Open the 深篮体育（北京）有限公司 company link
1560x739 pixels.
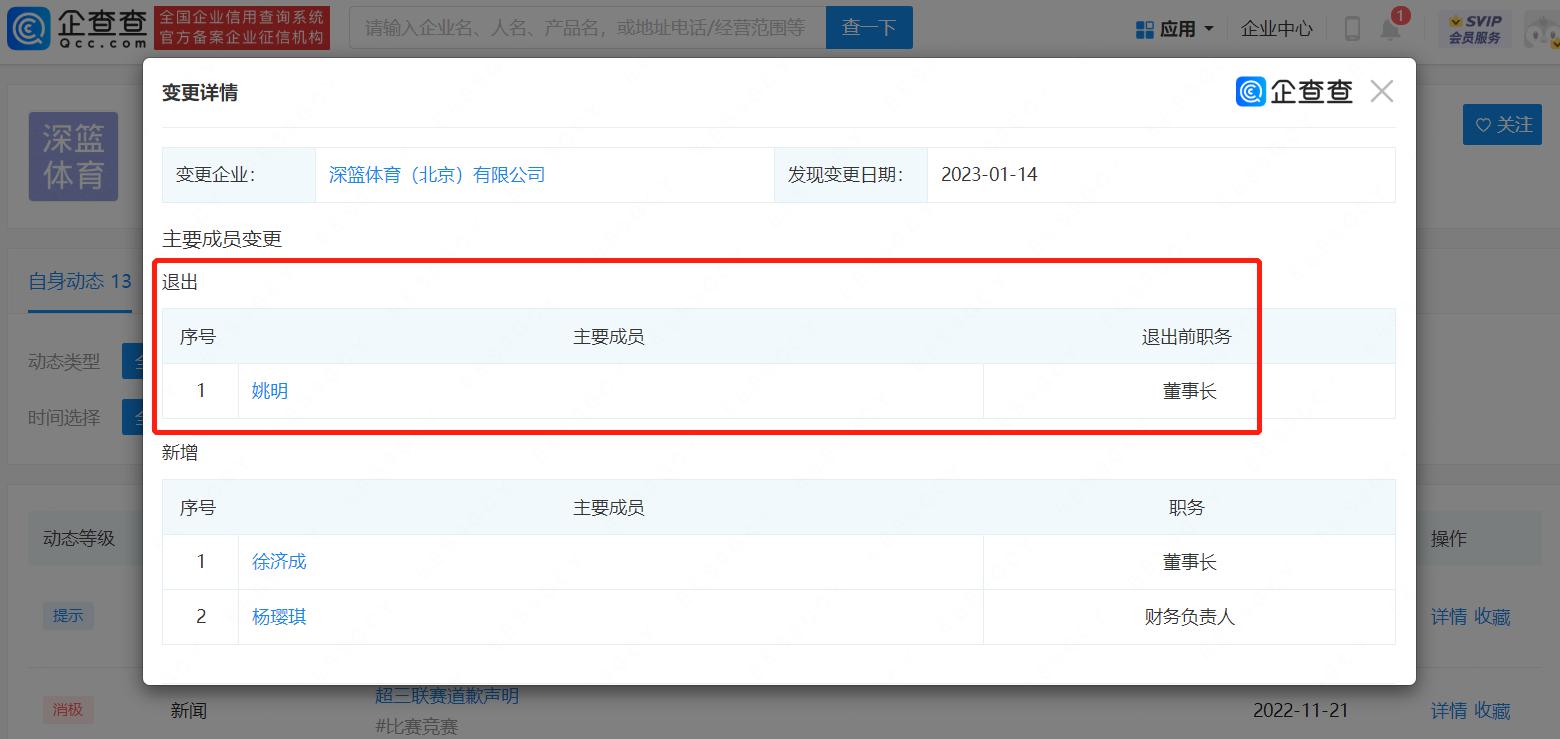437,175
